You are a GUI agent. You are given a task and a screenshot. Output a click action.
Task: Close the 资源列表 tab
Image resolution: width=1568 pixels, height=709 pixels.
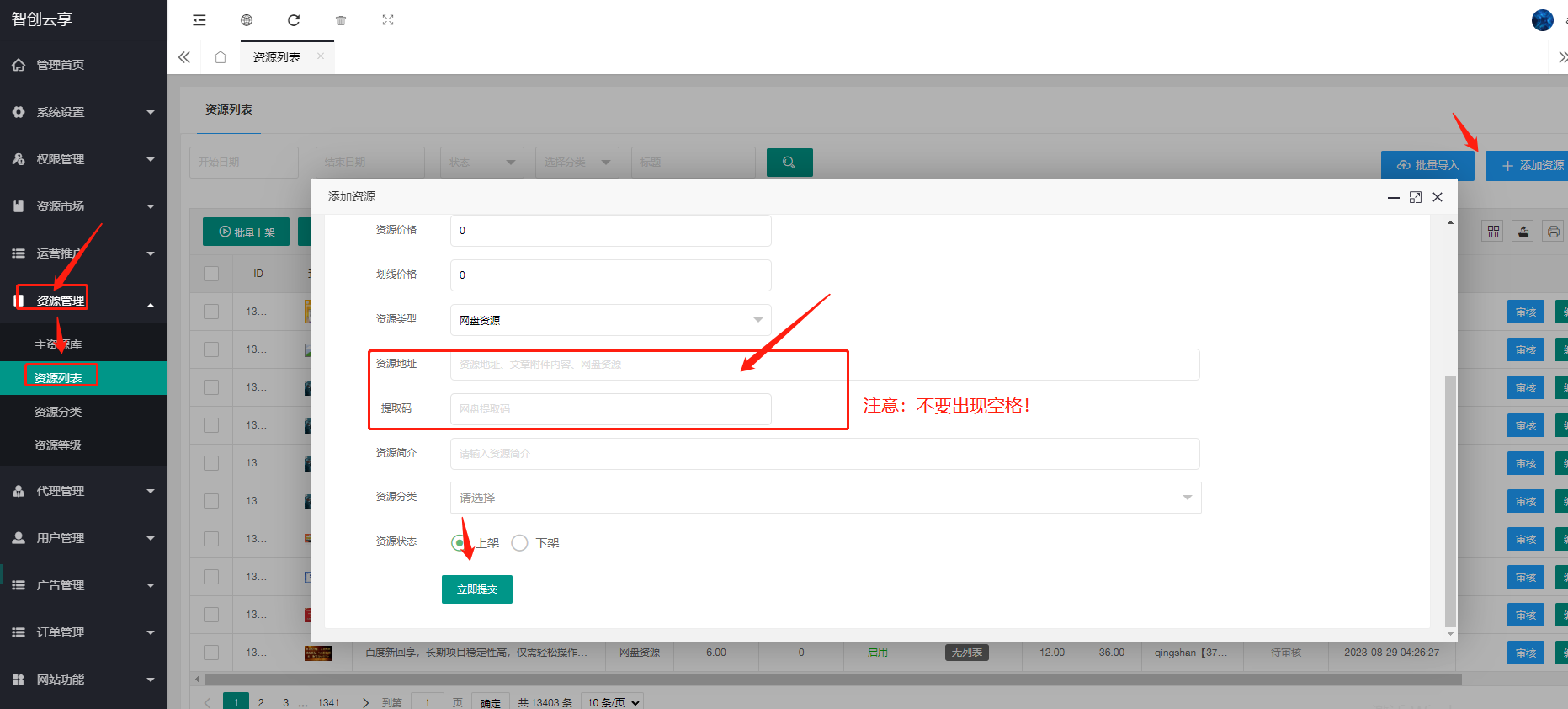click(321, 56)
